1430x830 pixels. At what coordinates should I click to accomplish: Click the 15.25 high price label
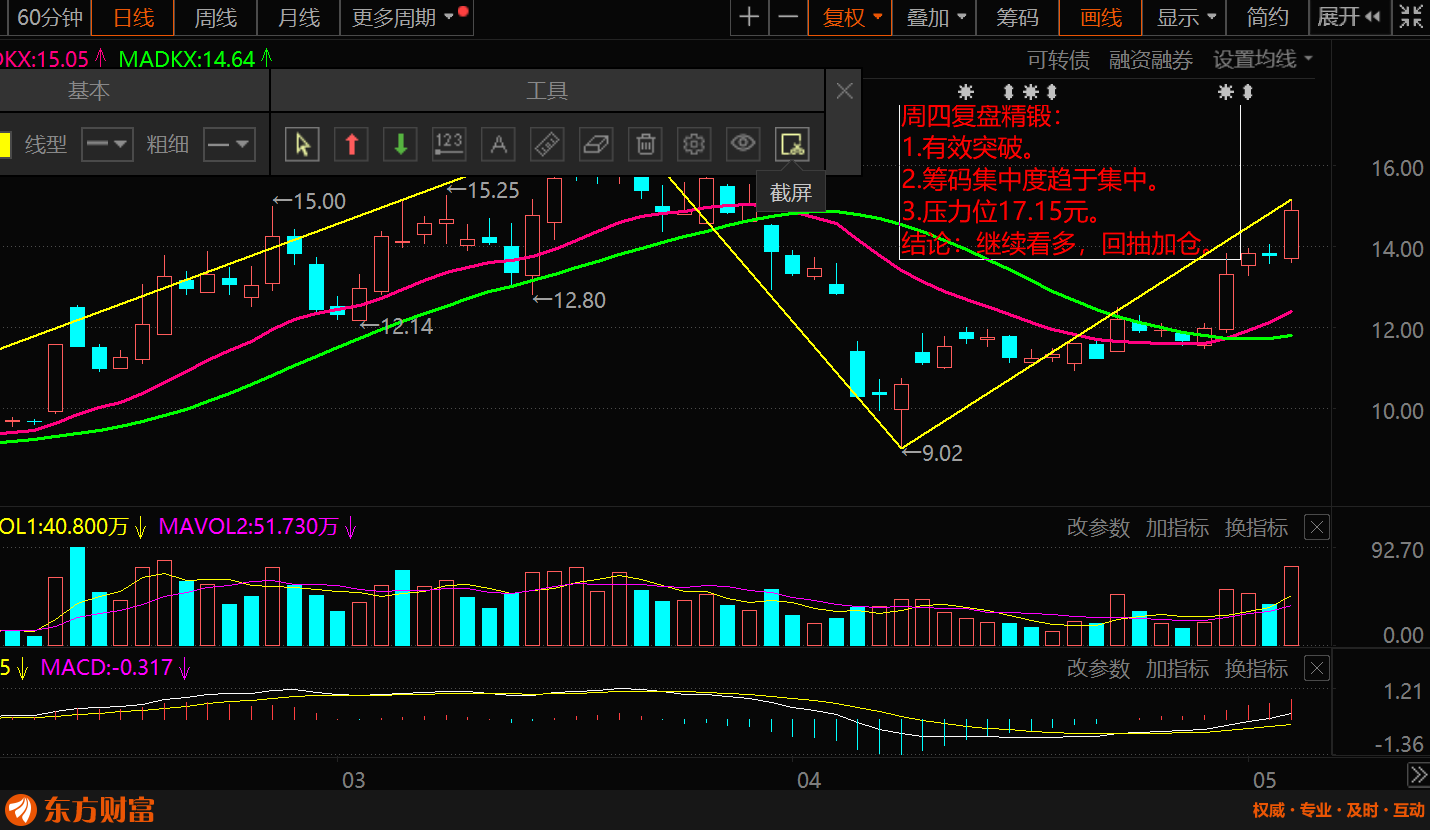(x=483, y=190)
